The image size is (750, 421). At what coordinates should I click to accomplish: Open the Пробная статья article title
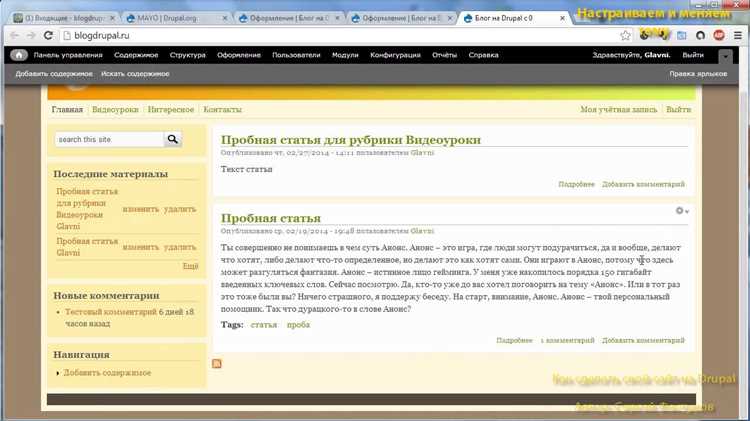pyautogui.click(x=271, y=218)
